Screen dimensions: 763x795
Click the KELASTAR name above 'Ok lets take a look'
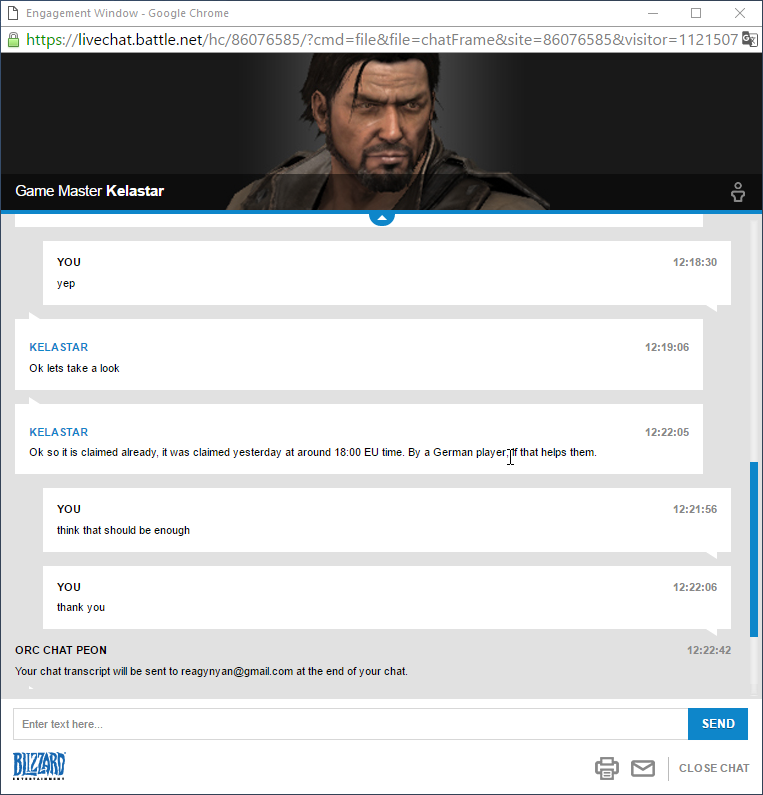(59, 347)
